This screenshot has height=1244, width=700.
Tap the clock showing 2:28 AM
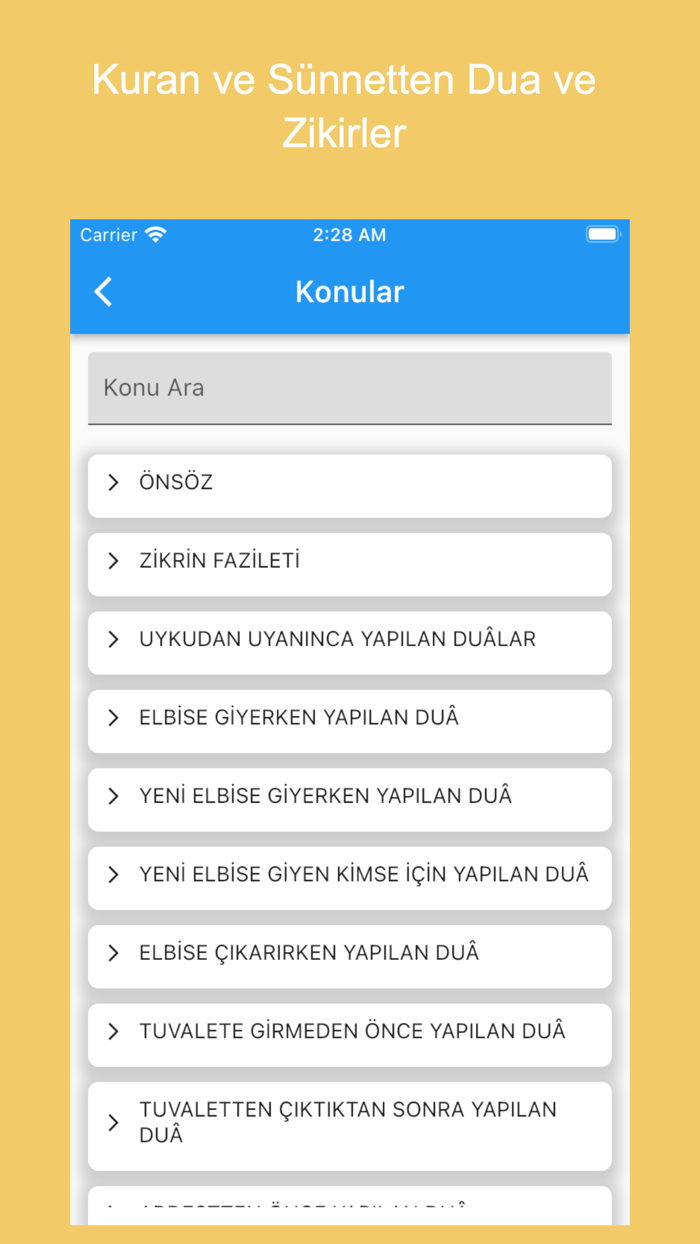[x=350, y=234]
